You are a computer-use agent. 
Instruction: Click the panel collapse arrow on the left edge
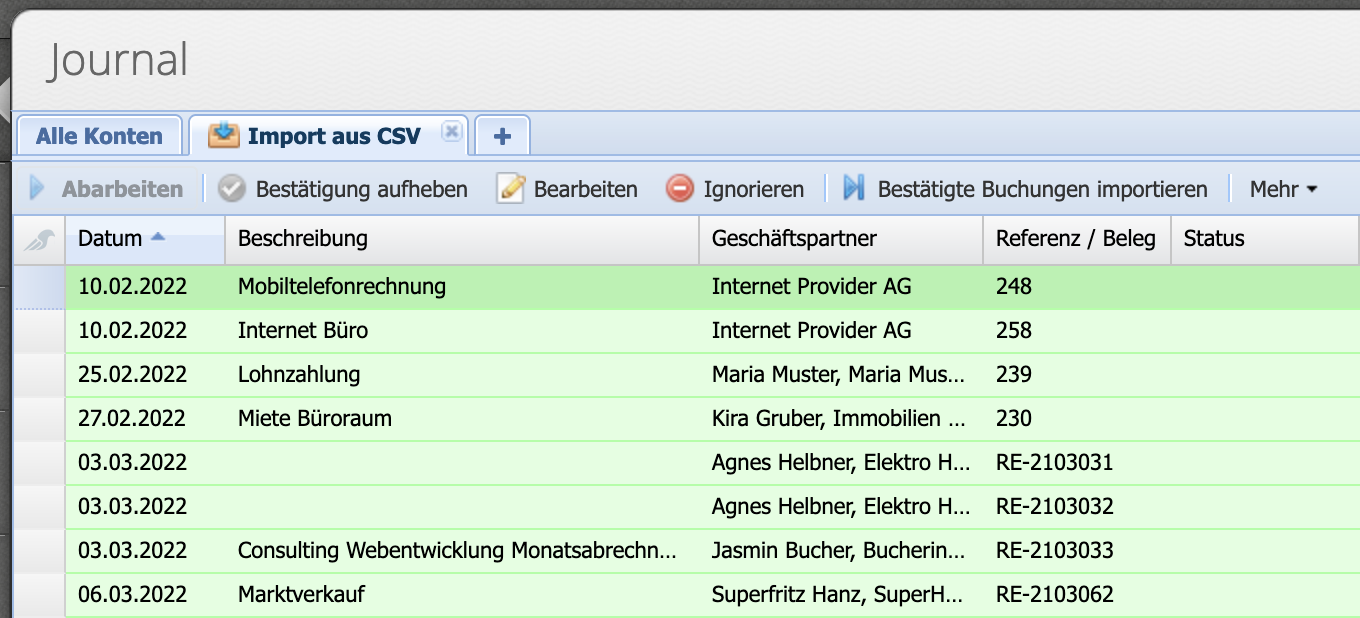(x=7, y=94)
